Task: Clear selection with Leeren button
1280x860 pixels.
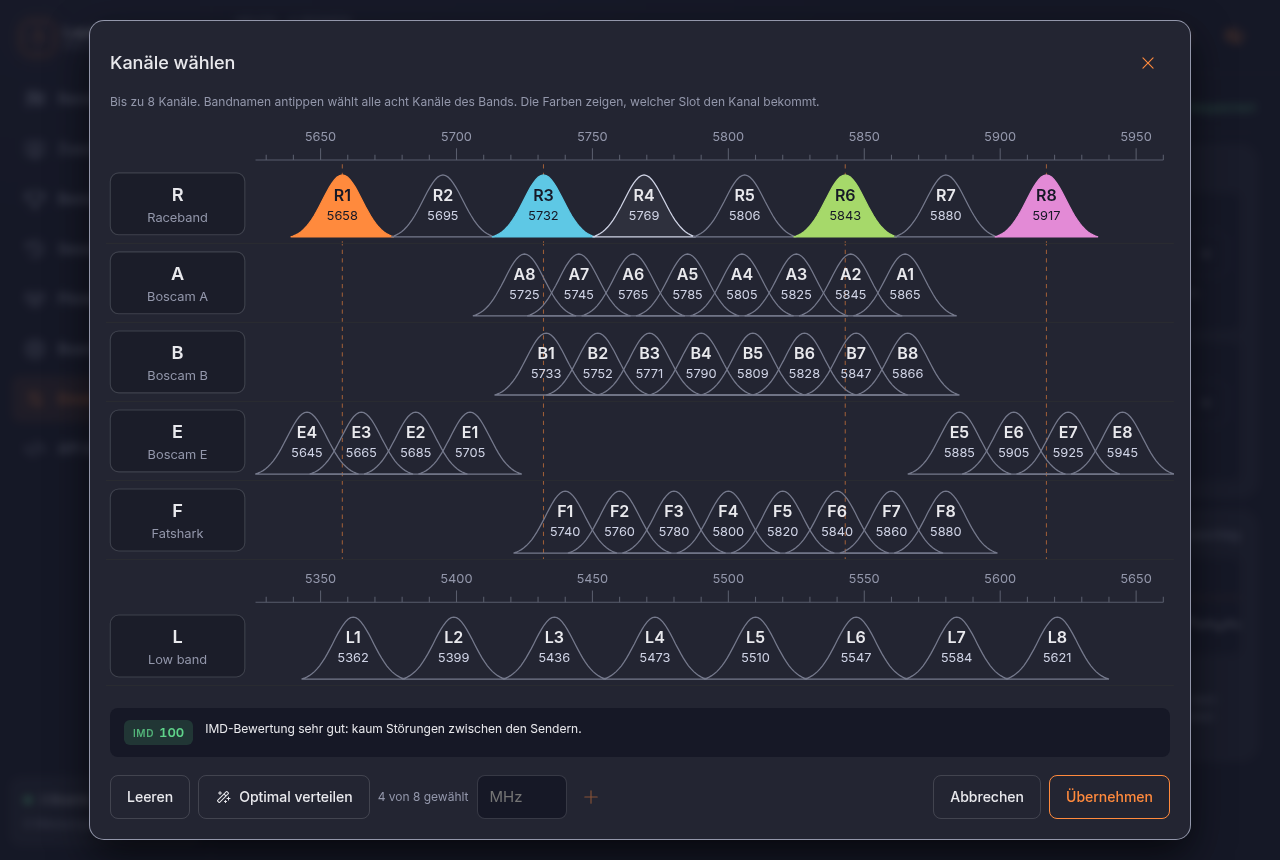Action: click(x=150, y=797)
